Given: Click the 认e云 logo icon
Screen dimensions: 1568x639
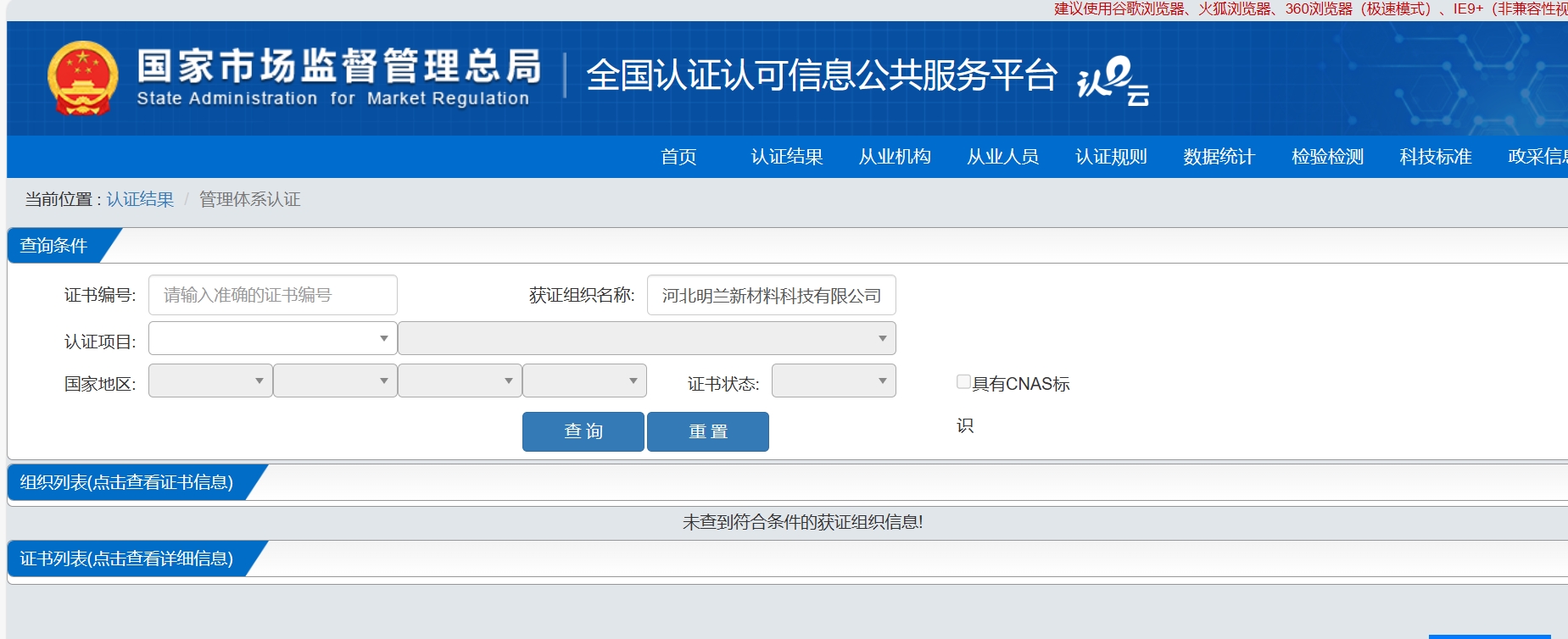Looking at the screenshot, I should click(1113, 81).
